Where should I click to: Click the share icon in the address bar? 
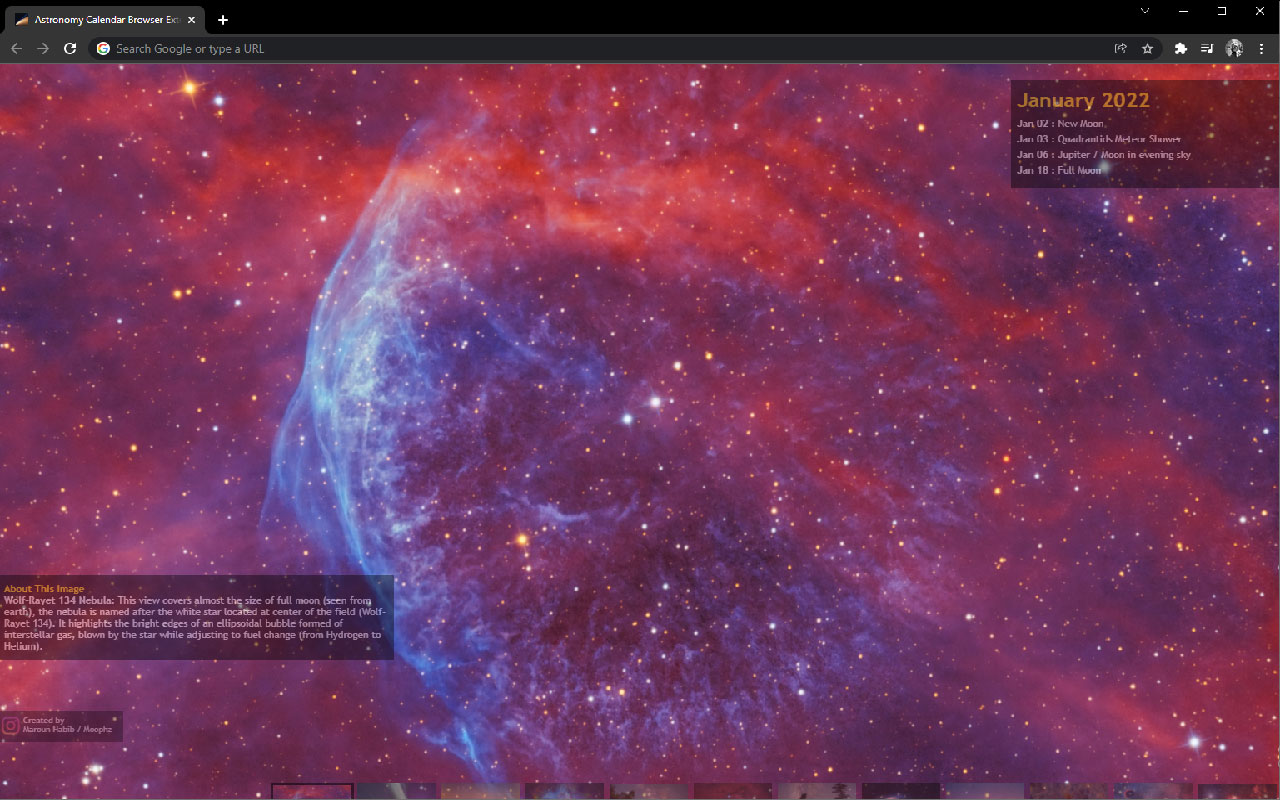click(1120, 48)
